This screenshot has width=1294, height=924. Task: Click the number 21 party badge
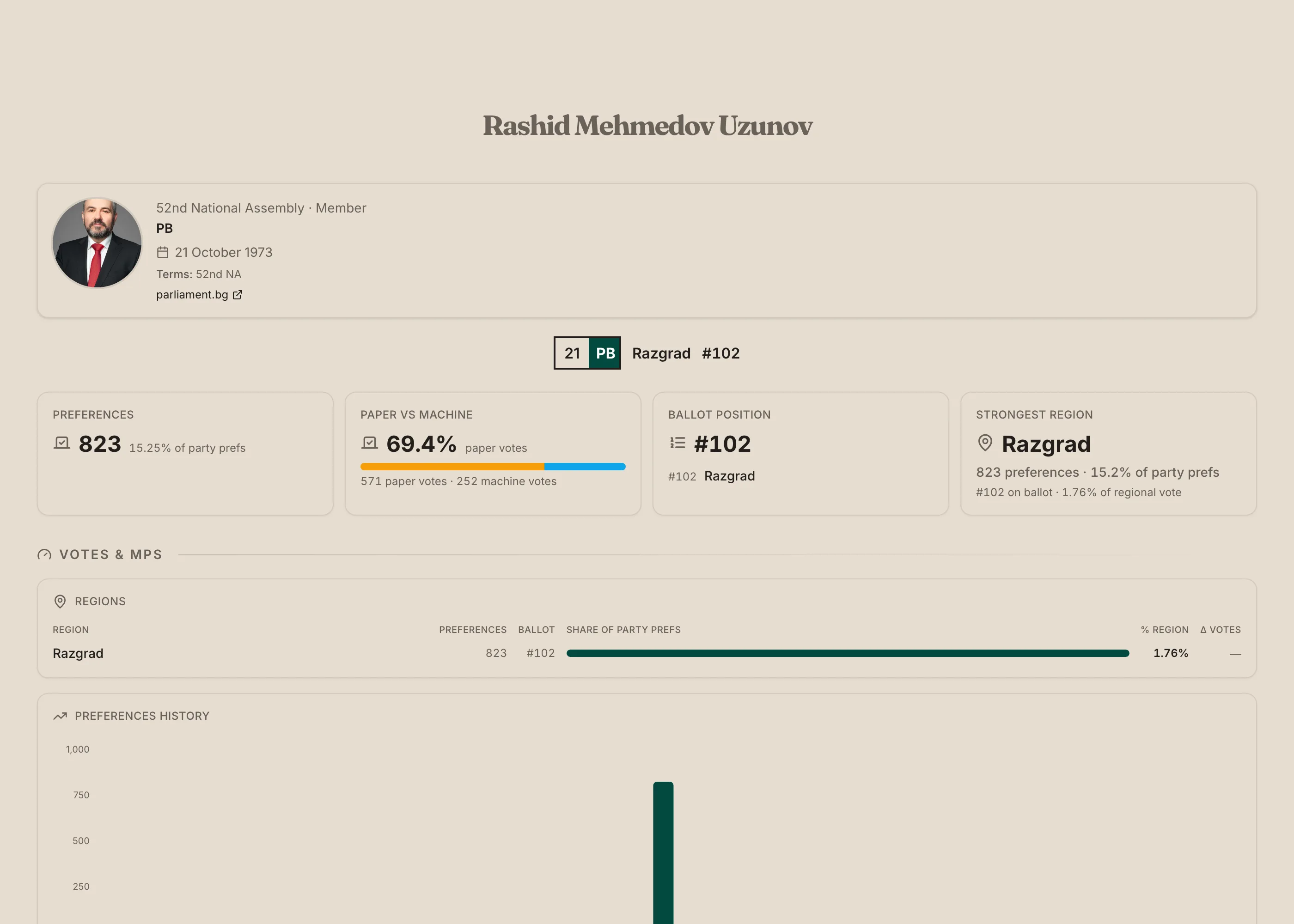572,353
